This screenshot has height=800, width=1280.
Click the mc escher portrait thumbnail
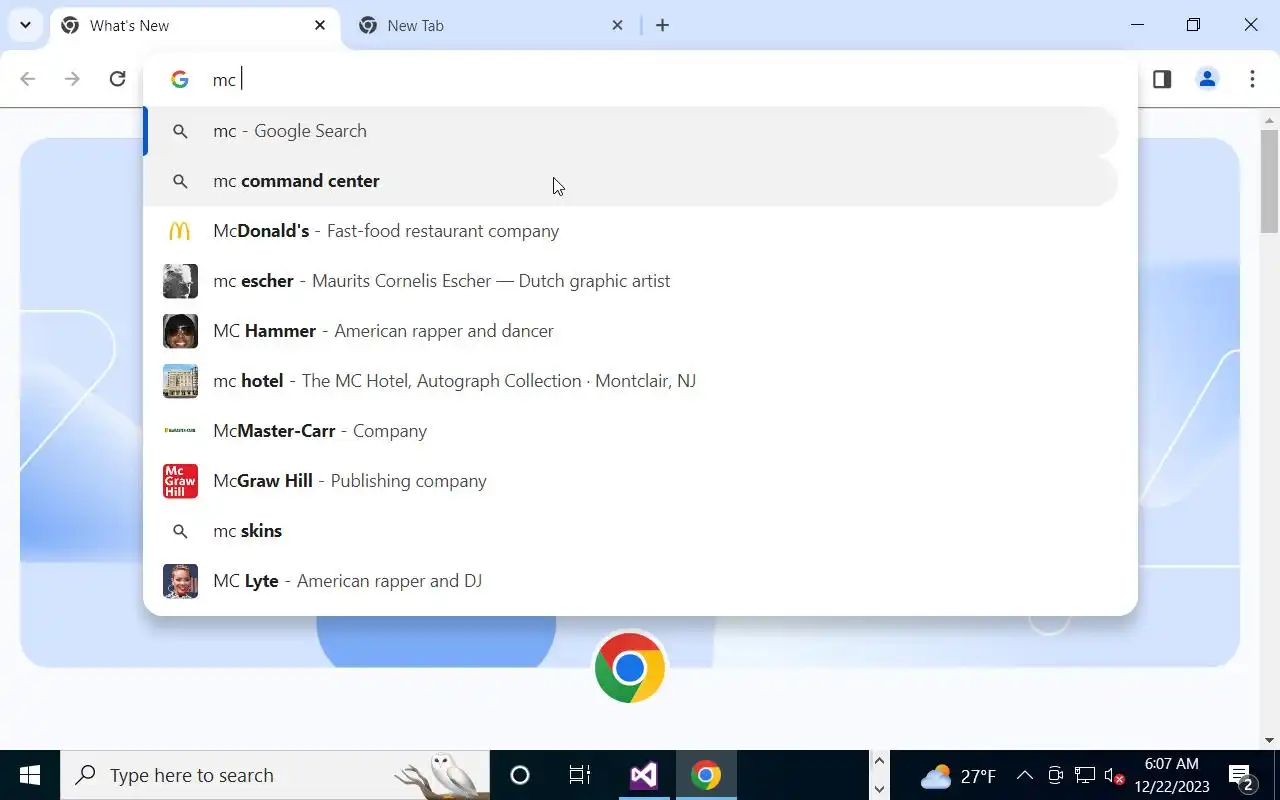pos(180,281)
